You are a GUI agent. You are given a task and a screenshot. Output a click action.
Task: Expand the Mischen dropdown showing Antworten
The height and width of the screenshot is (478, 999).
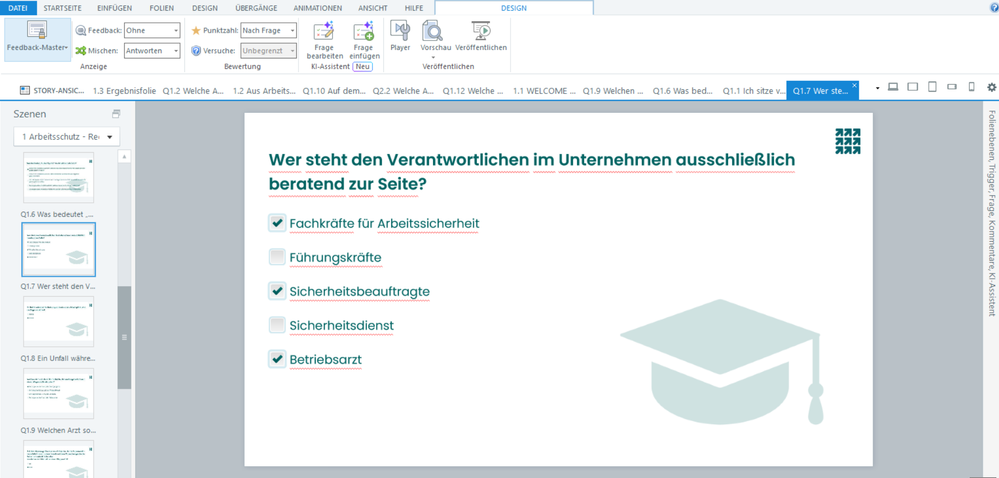[x=152, y=51]
